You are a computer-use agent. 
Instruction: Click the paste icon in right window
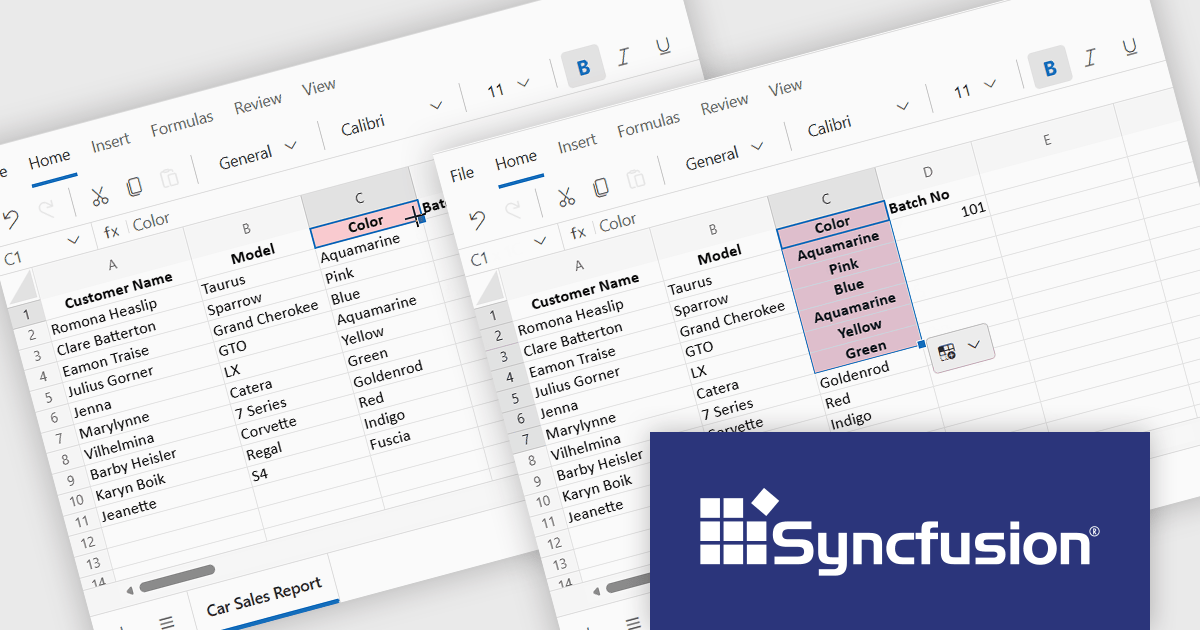click(636, 179)
